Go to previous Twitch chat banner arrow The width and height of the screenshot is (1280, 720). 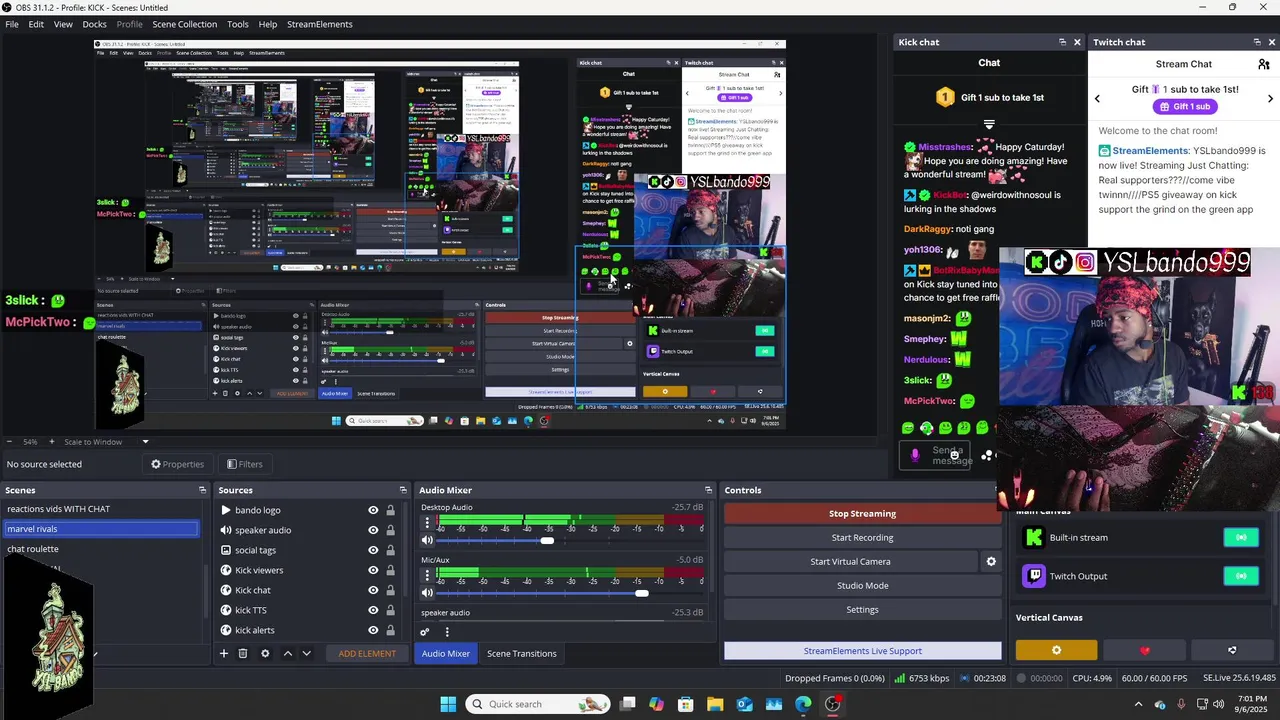pos(1097,98)
